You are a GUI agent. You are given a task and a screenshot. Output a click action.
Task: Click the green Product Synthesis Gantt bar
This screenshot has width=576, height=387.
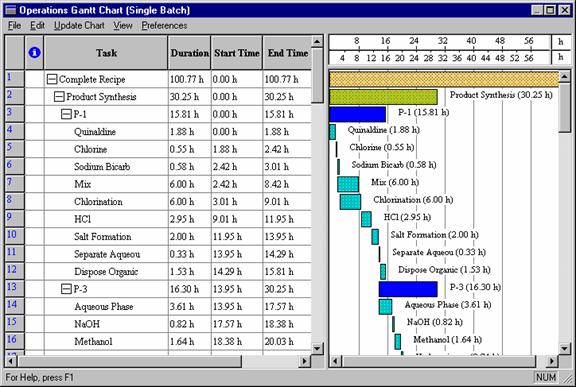383,97
